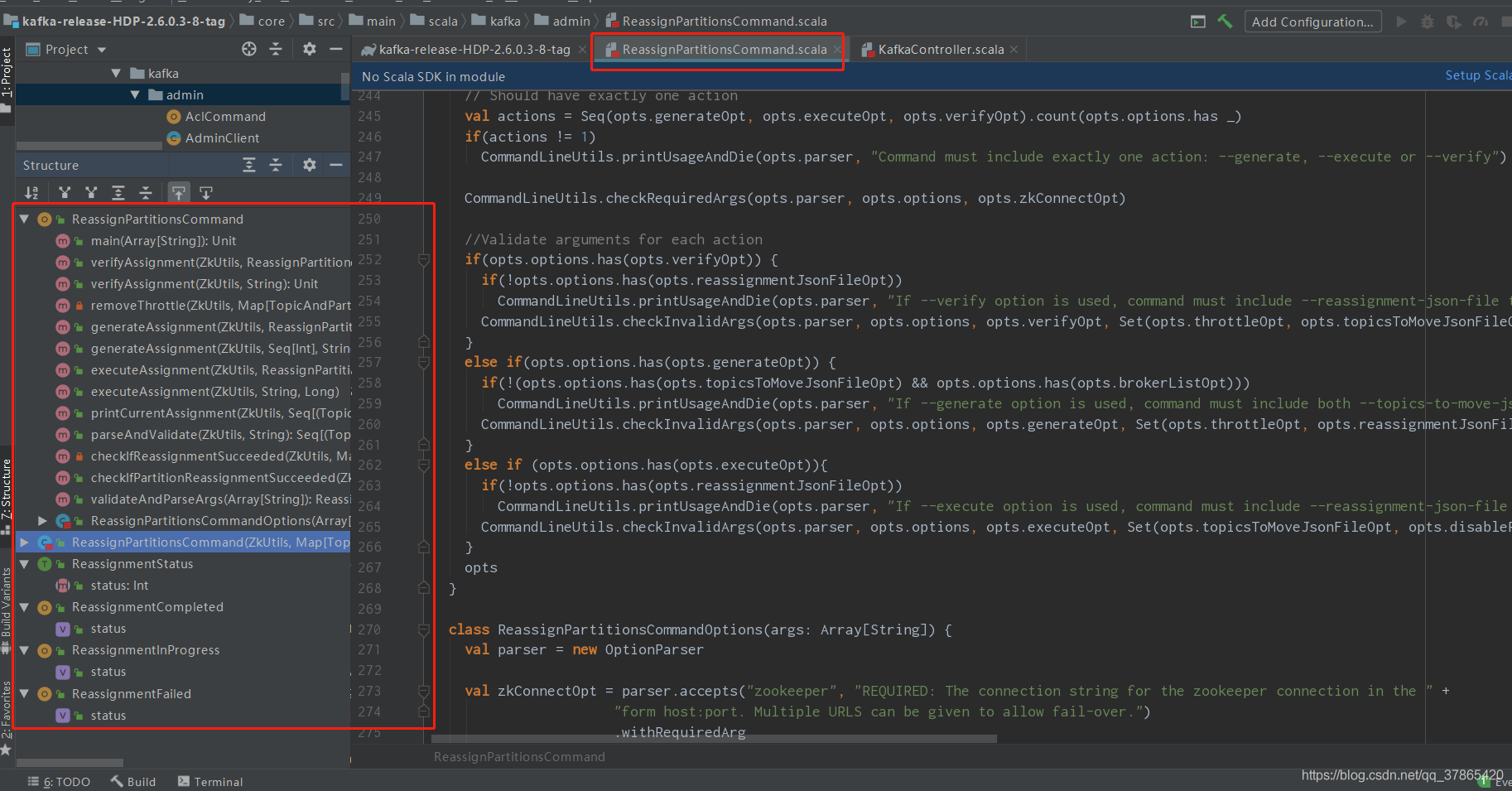Click the Run play icon

[x=1401, y=22]
